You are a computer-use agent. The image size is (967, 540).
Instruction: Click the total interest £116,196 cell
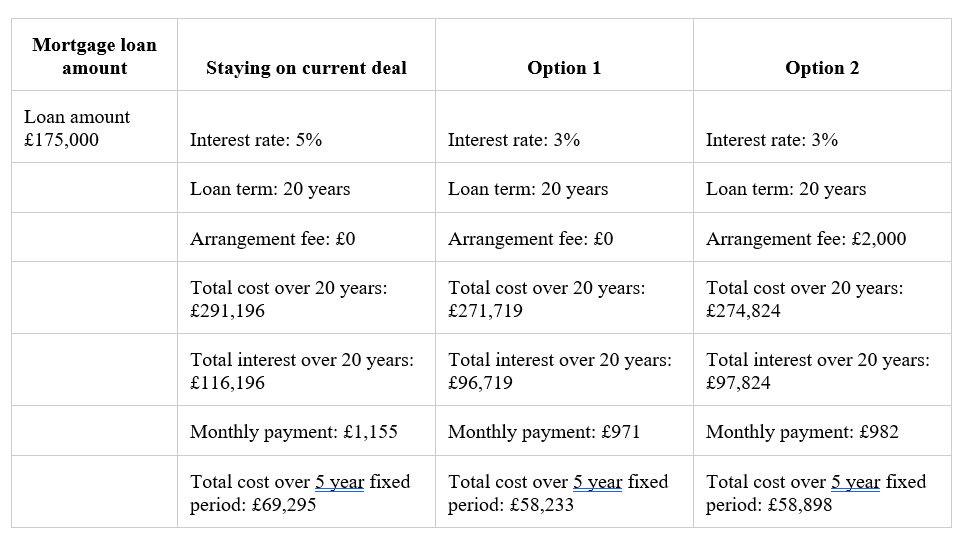(x=307, y=370)
